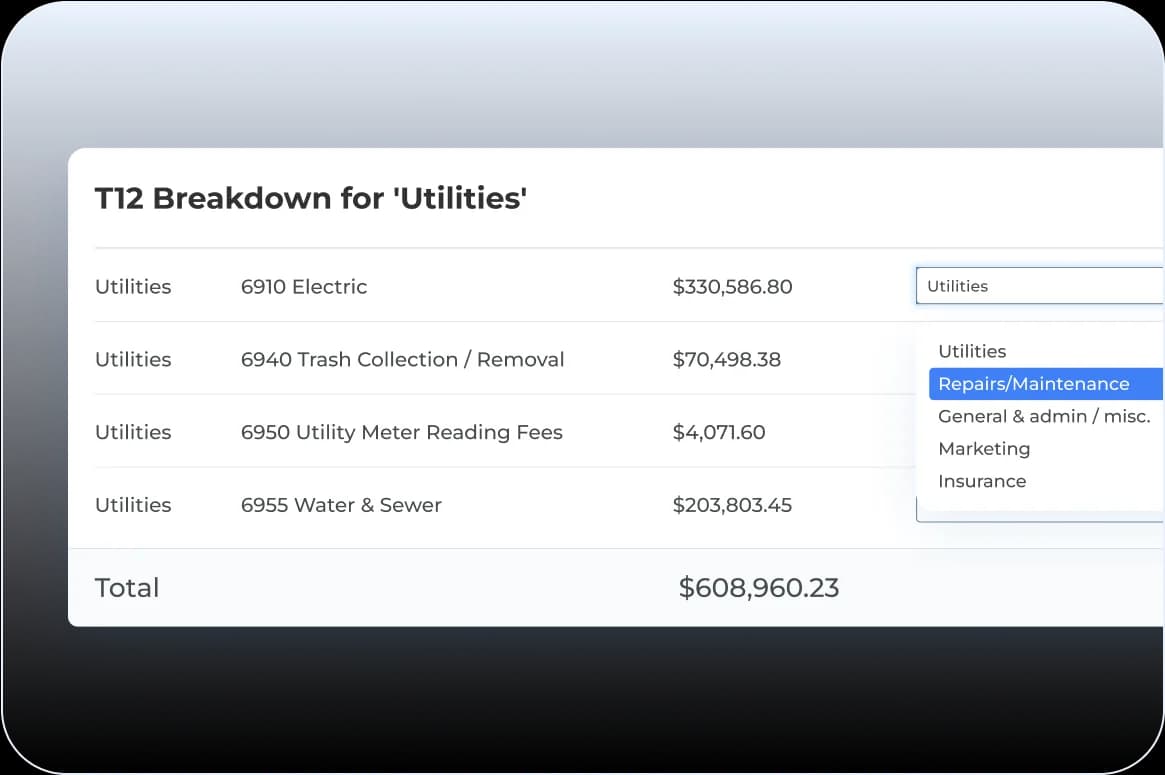Choose Insurance from the dropdown options

click(x=982, y=481)
